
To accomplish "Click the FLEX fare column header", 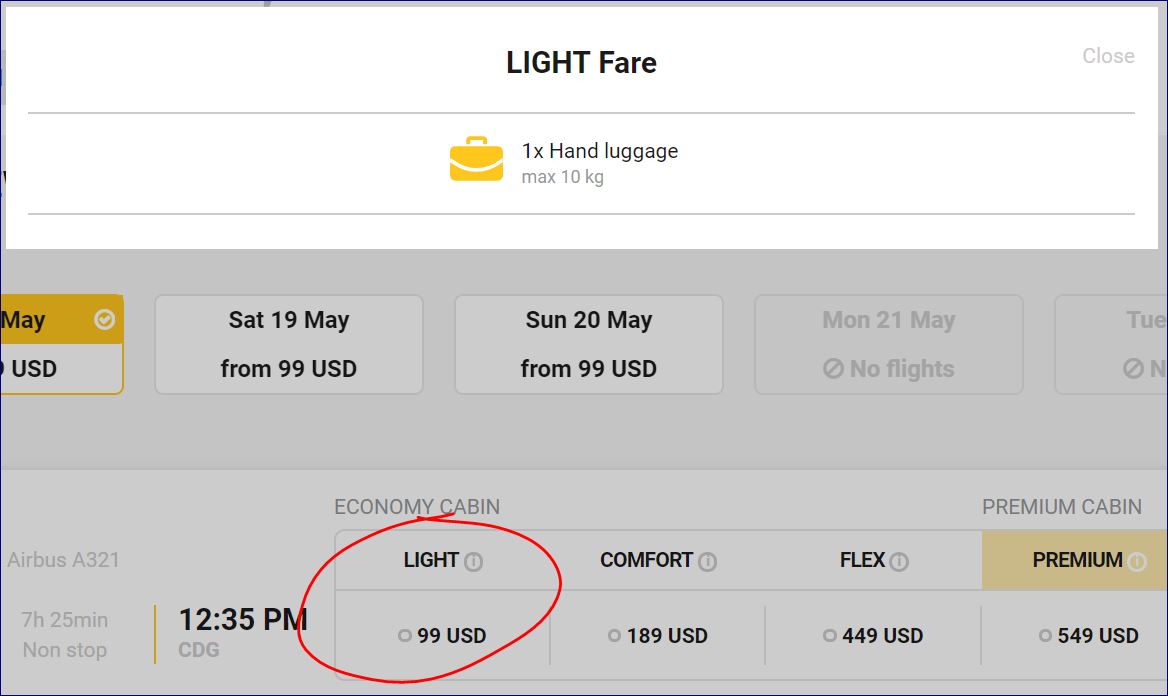I will (x=862, y=560).
